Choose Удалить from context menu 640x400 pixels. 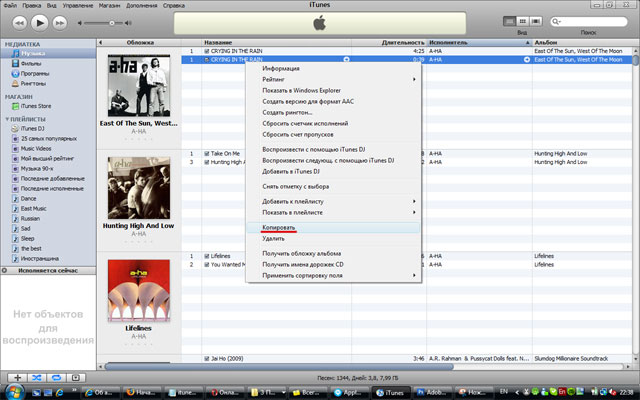point(333,238)
